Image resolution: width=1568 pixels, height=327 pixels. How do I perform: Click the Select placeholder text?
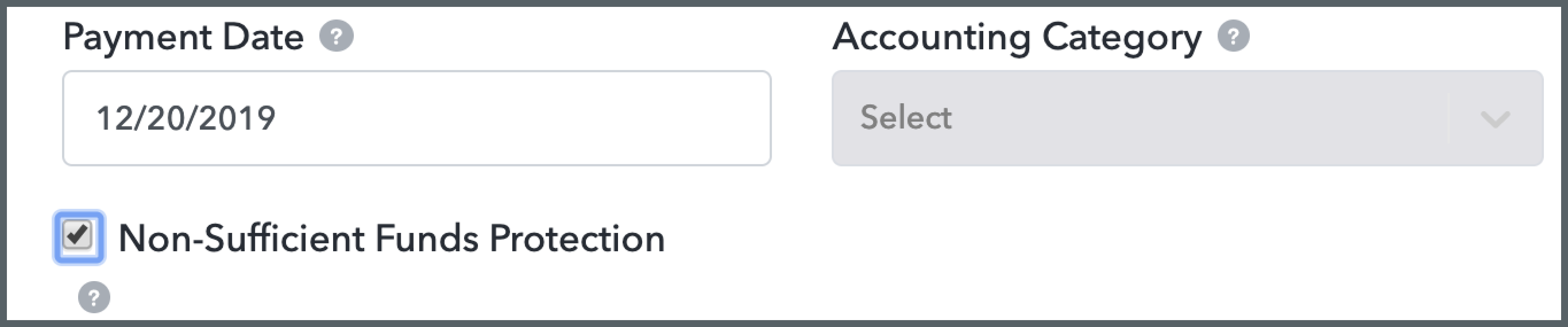point(905,118)
